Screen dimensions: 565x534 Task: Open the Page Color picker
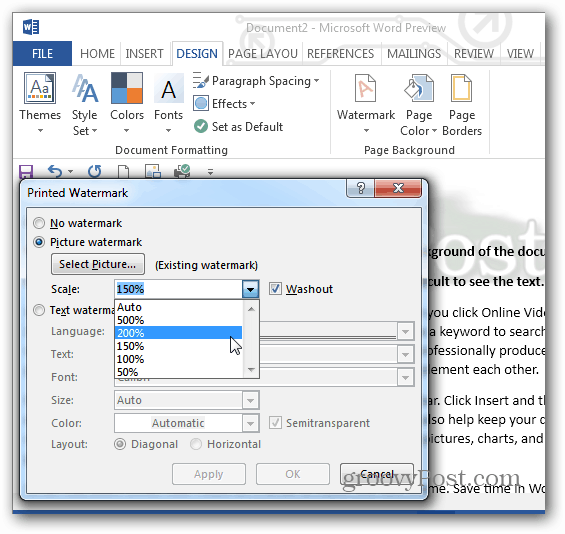tap(419, 105)
